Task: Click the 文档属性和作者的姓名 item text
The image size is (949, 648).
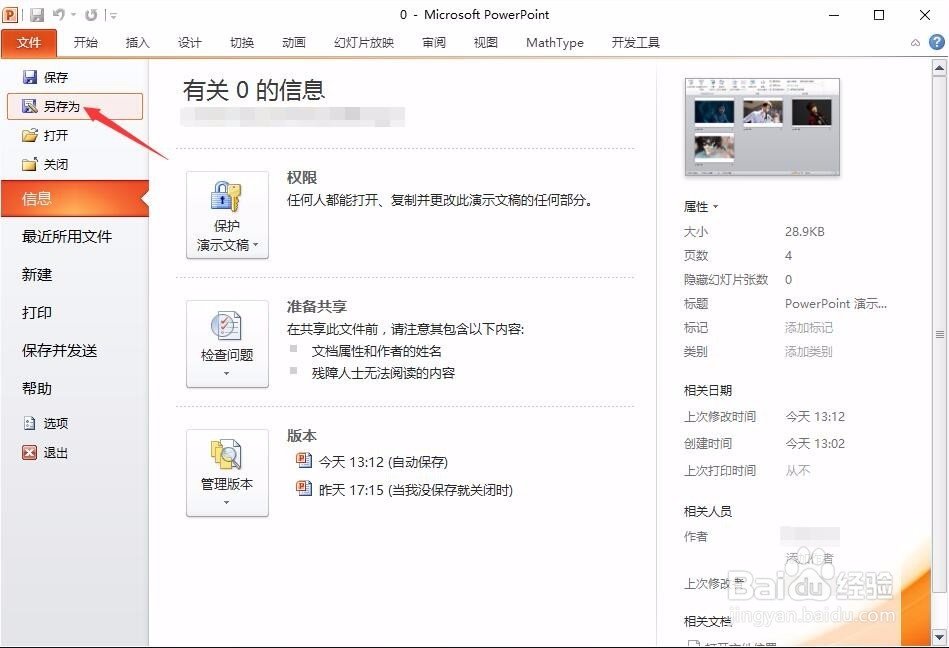Action: [x=376, y=351]
